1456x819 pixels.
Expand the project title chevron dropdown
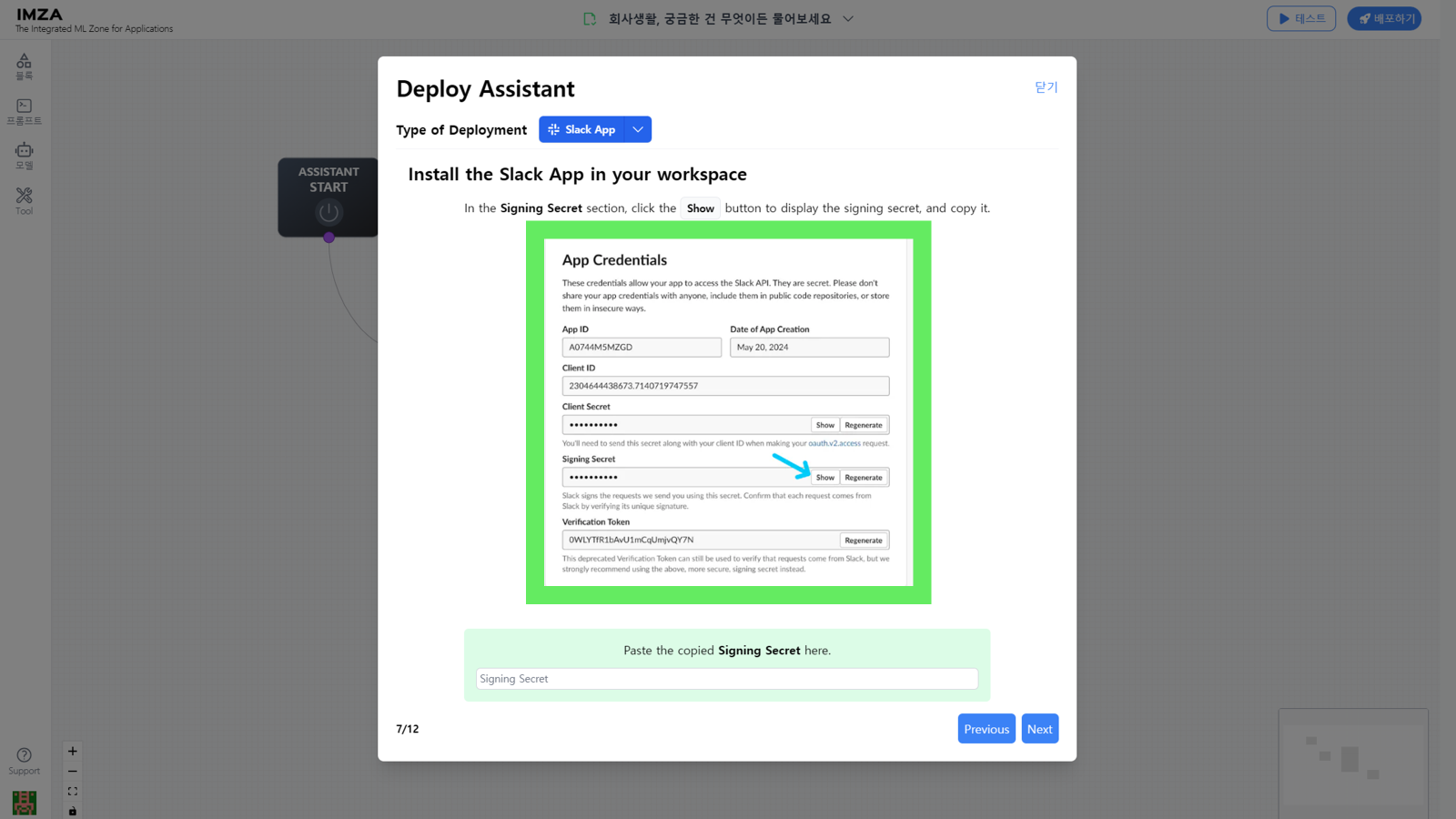848,19
